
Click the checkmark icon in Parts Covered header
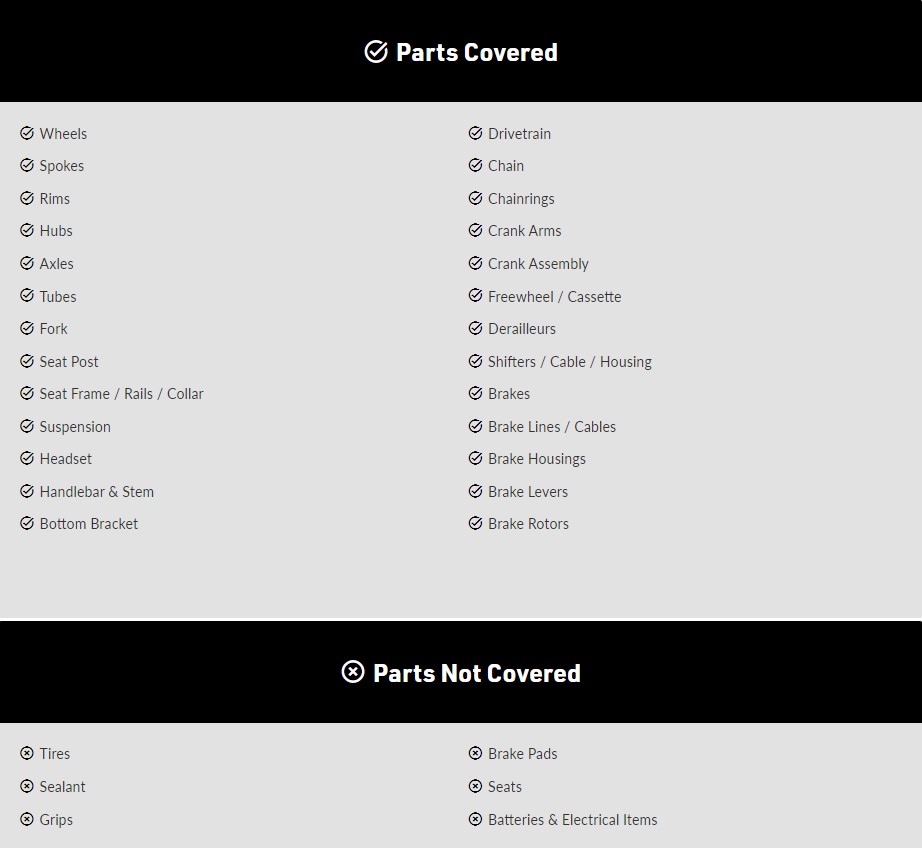(x=376, y=52)
